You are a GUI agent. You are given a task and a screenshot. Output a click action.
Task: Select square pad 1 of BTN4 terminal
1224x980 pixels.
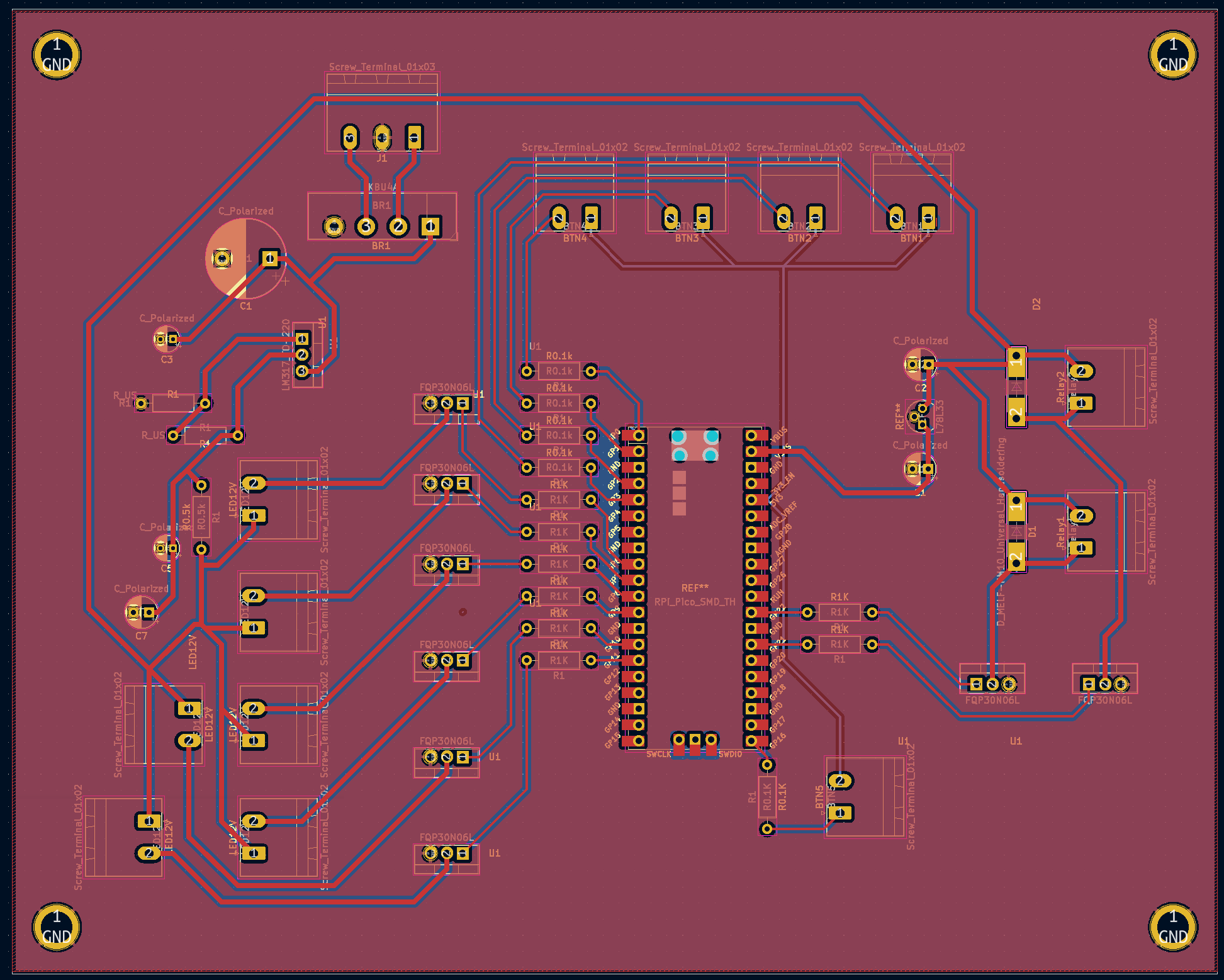coord(590,217)
